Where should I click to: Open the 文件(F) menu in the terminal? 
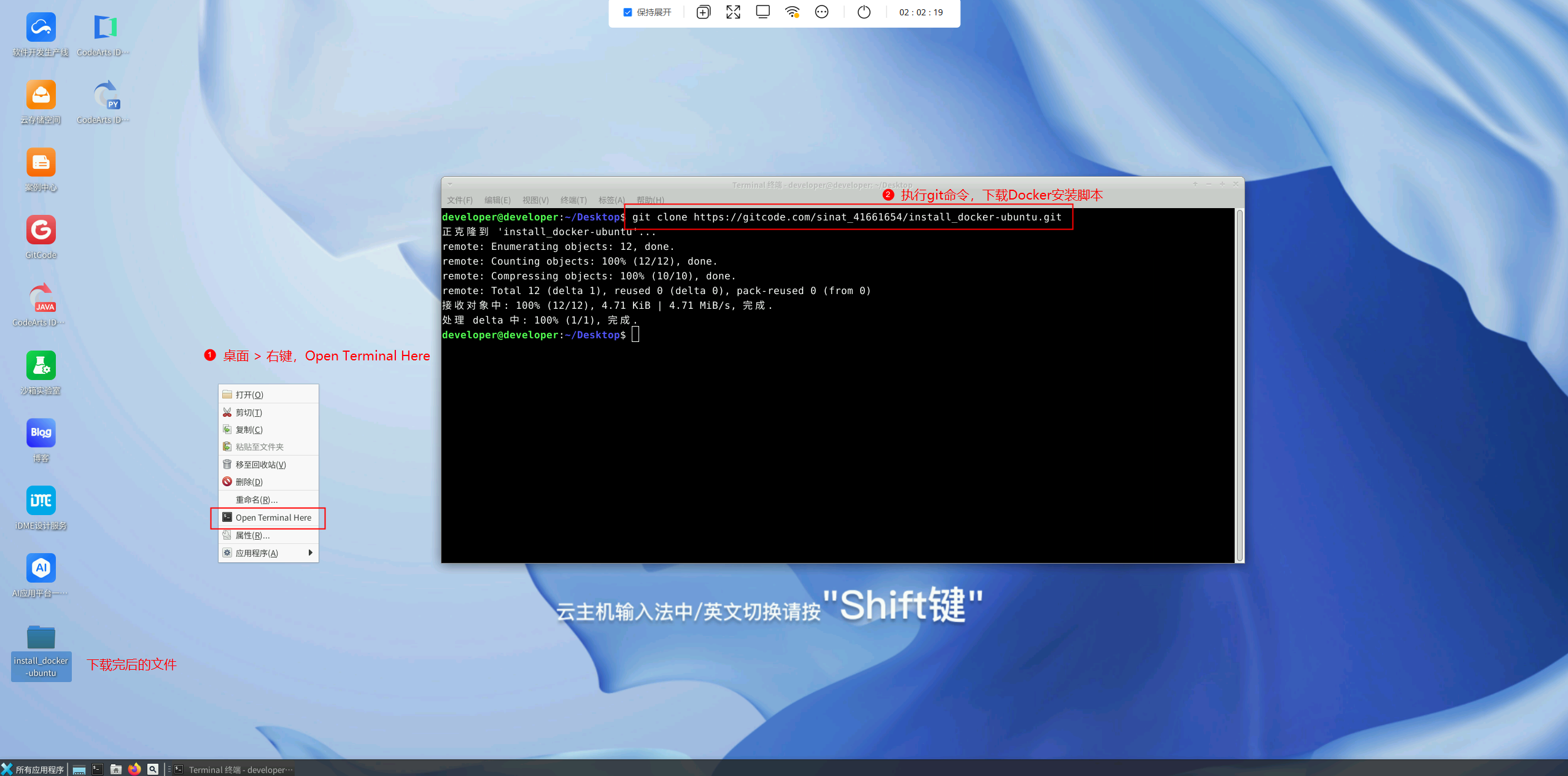tap(459, 200)
